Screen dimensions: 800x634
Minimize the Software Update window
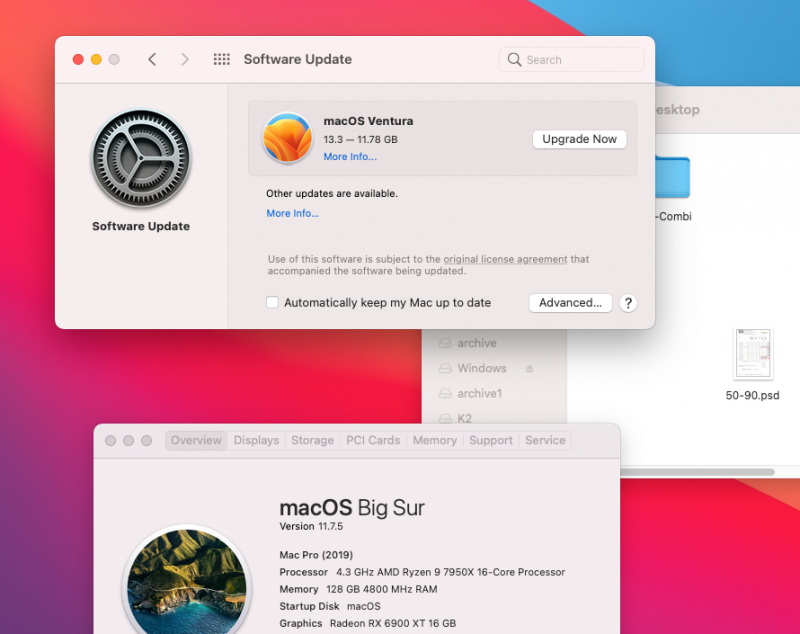pos(96,60)
